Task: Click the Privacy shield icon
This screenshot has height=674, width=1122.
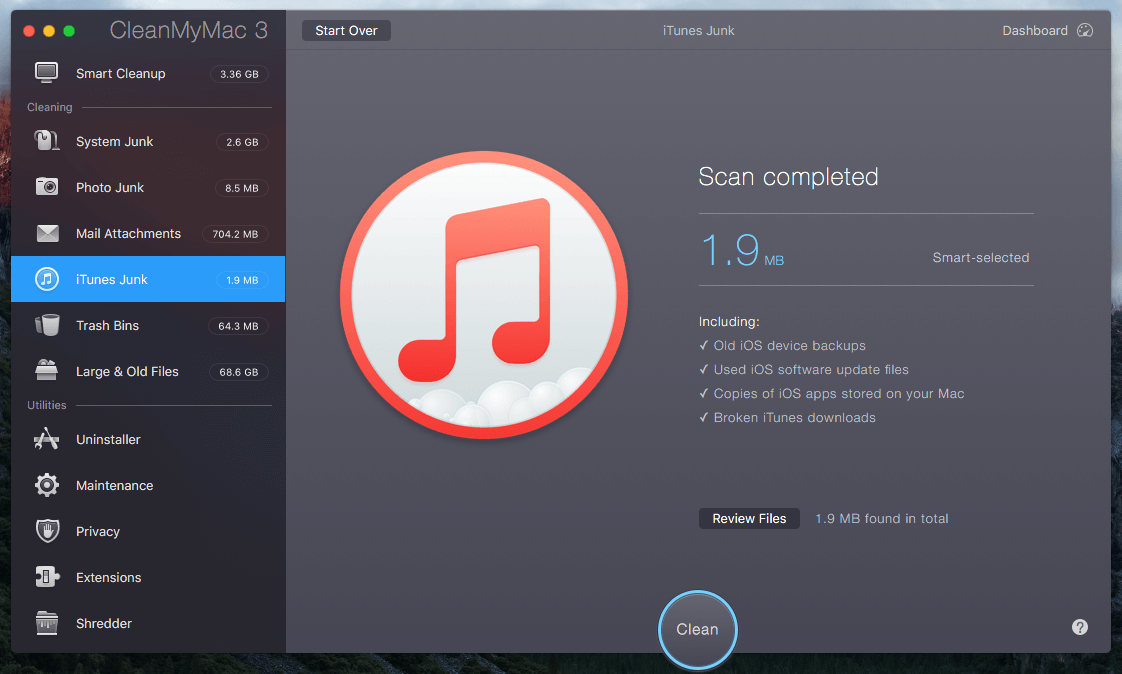Action: (x=47, y=531)
